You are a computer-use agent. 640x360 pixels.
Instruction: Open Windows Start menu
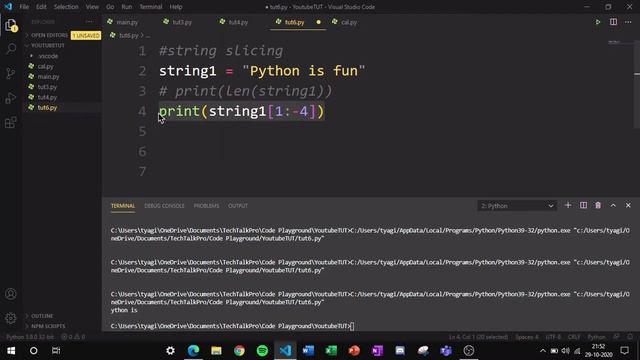coord(11,351)
